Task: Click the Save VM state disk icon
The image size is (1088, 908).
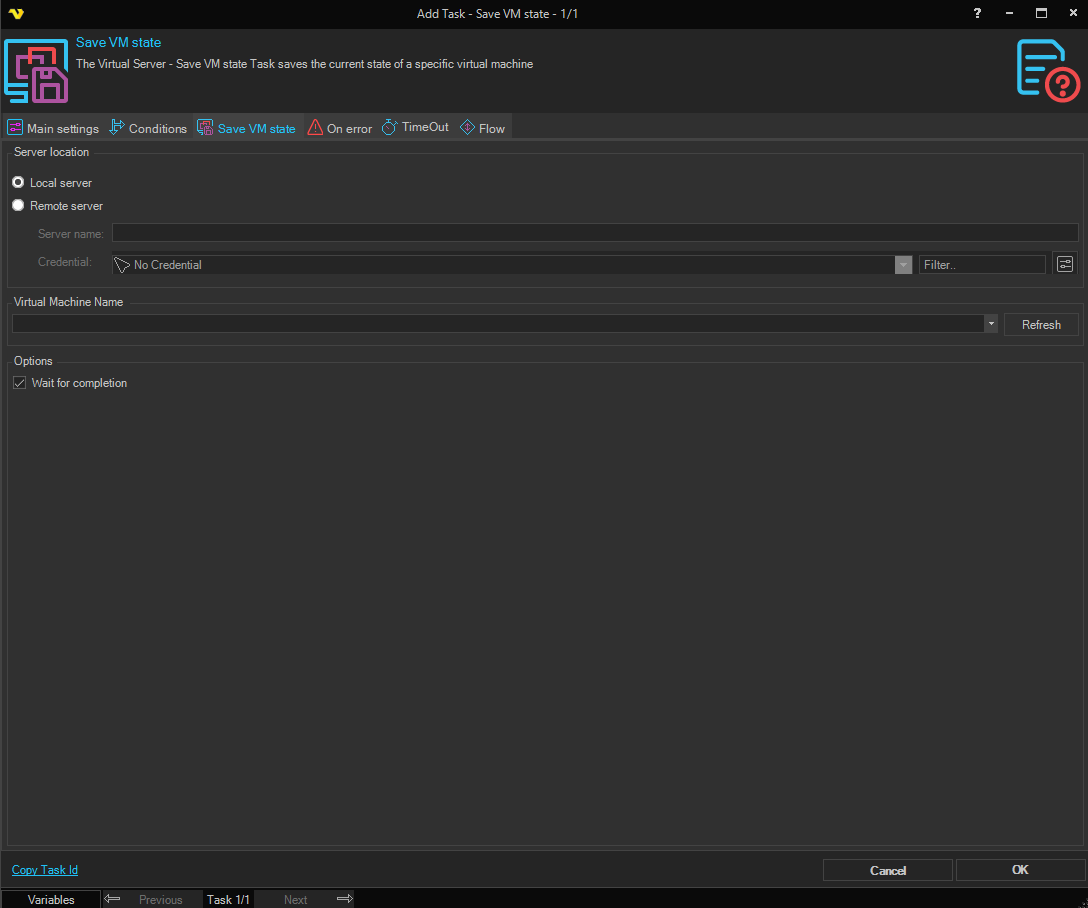Action: [36, 70]
